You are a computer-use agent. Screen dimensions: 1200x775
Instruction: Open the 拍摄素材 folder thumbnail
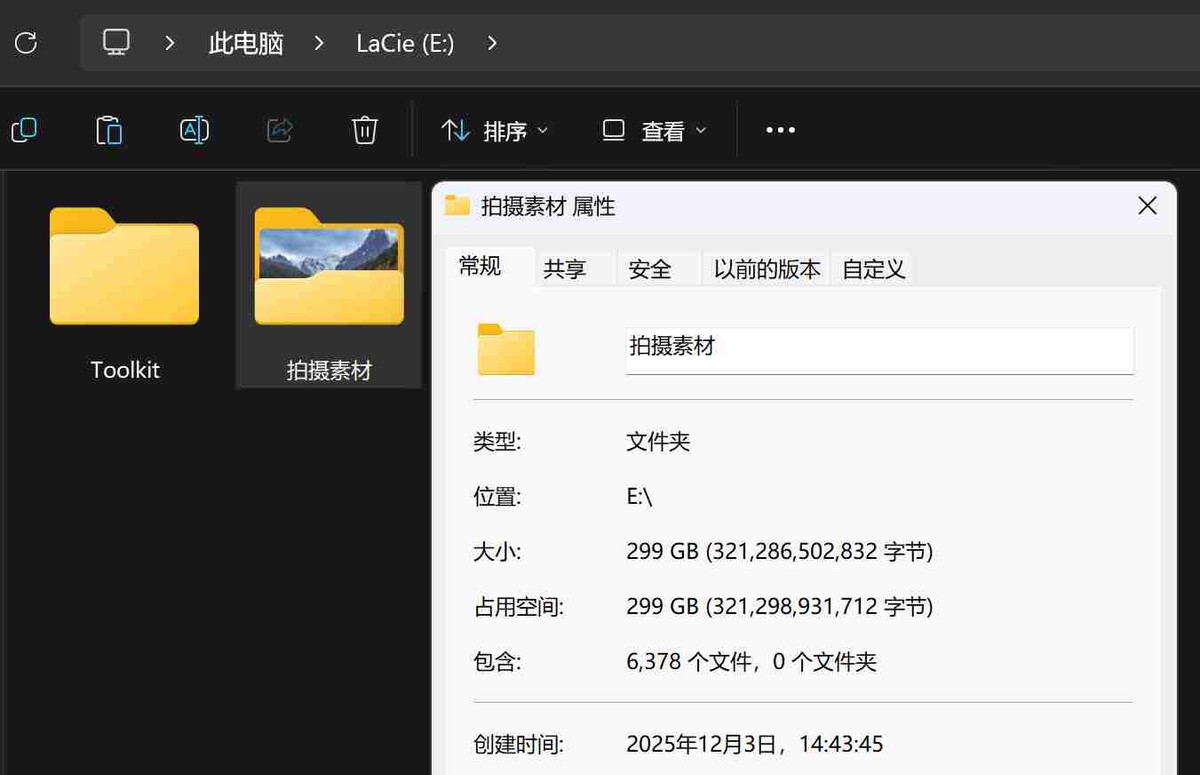[329, 267]
